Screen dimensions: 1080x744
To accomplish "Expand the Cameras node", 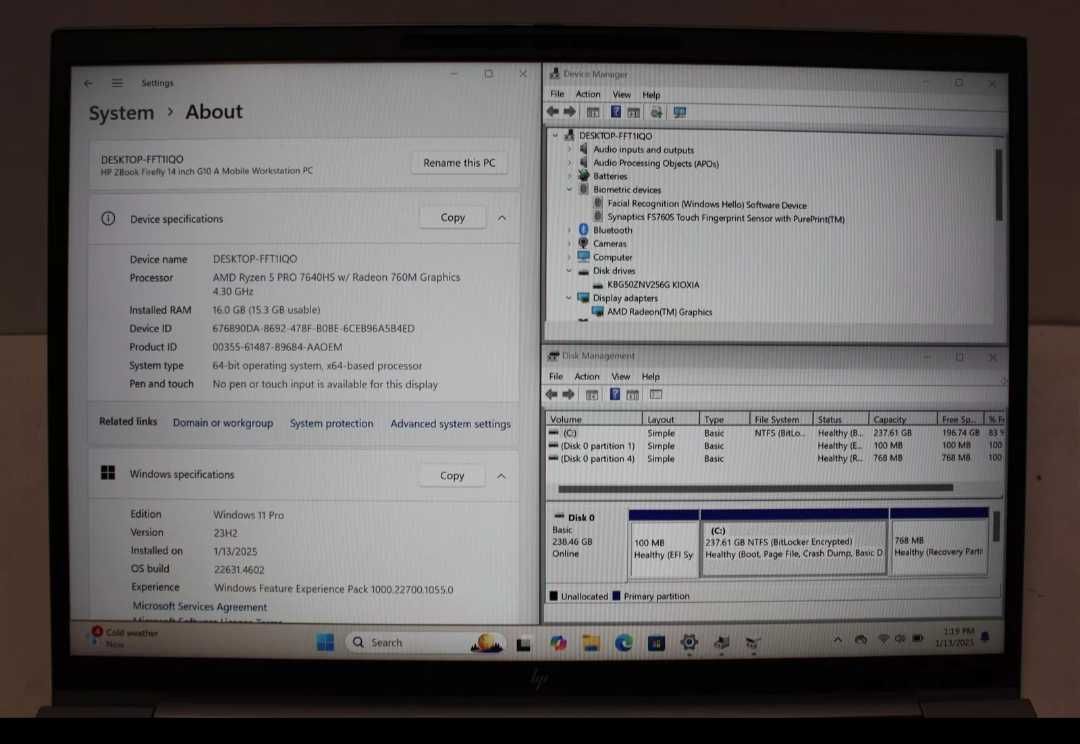I will (x=570, y=243).
